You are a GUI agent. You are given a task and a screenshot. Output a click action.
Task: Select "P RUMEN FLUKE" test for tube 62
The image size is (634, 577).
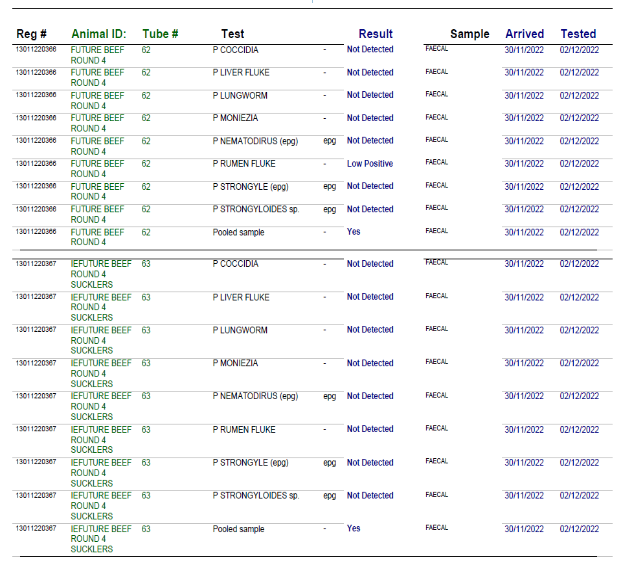click(244, 164)
